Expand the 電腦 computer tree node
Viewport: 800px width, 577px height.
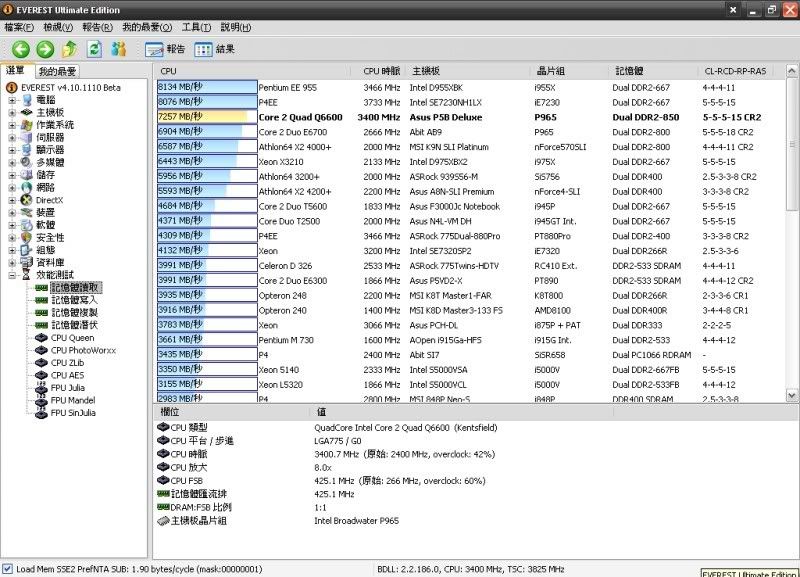click(12, 100)
